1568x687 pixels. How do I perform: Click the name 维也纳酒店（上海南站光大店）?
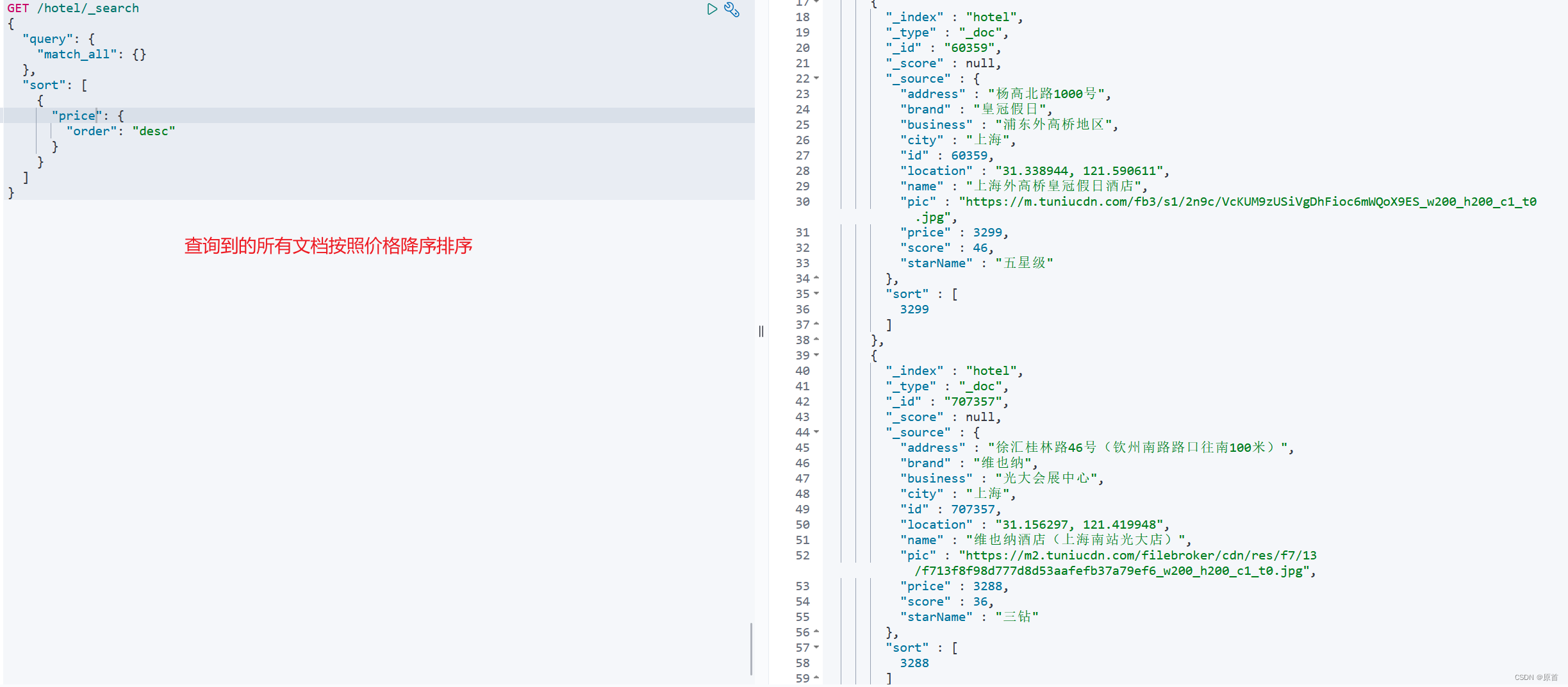pos(1075,540)
